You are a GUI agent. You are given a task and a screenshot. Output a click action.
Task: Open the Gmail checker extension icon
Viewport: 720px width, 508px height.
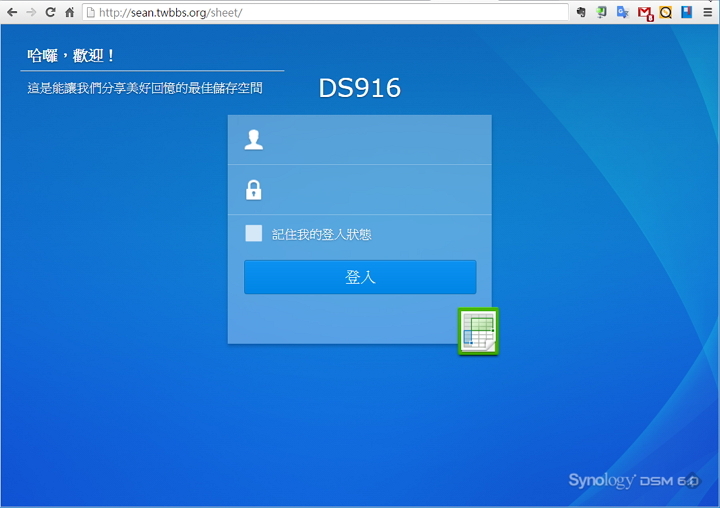click(x=645, y=13)
